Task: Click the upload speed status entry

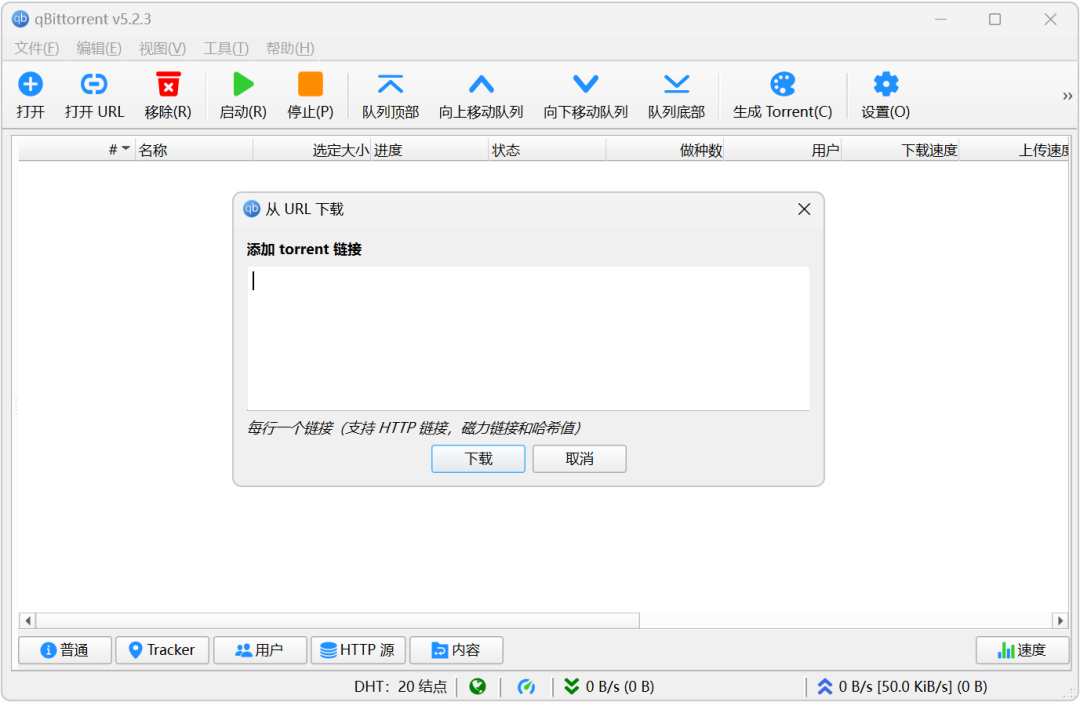Action: [x=902, y=686]
